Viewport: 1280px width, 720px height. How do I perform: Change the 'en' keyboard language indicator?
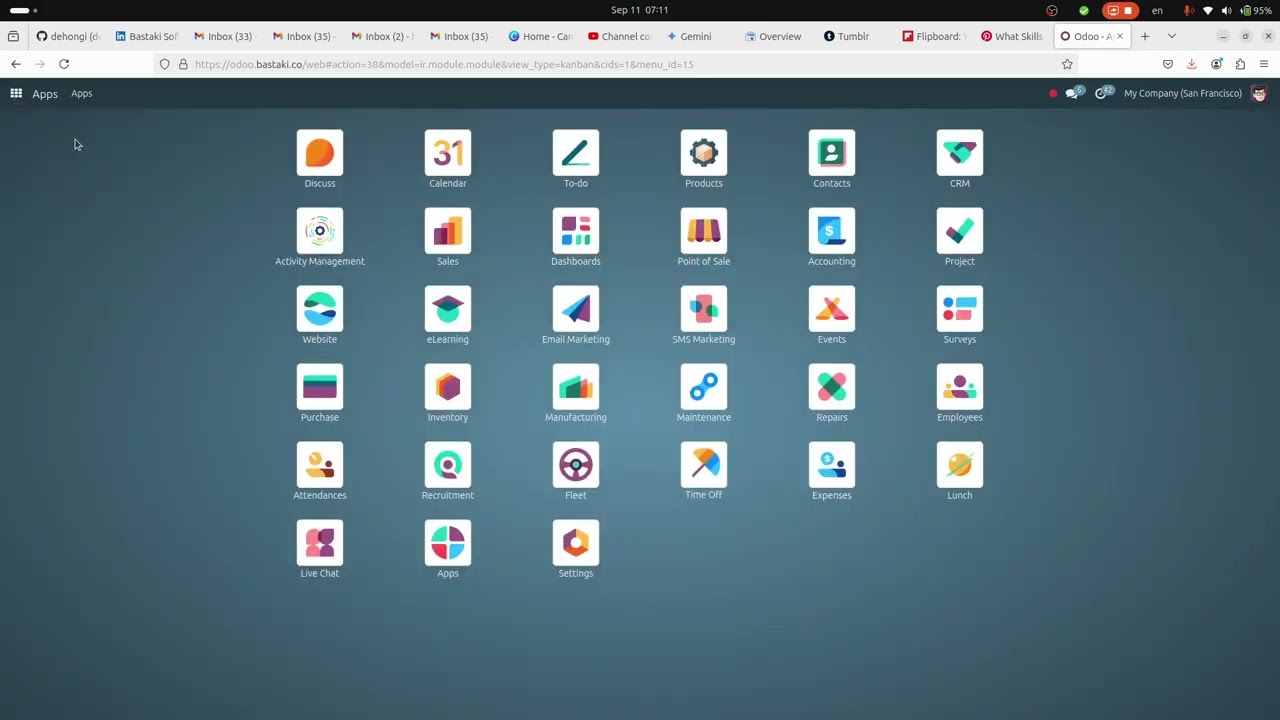pyautogui.click(x=1157, y=10)
